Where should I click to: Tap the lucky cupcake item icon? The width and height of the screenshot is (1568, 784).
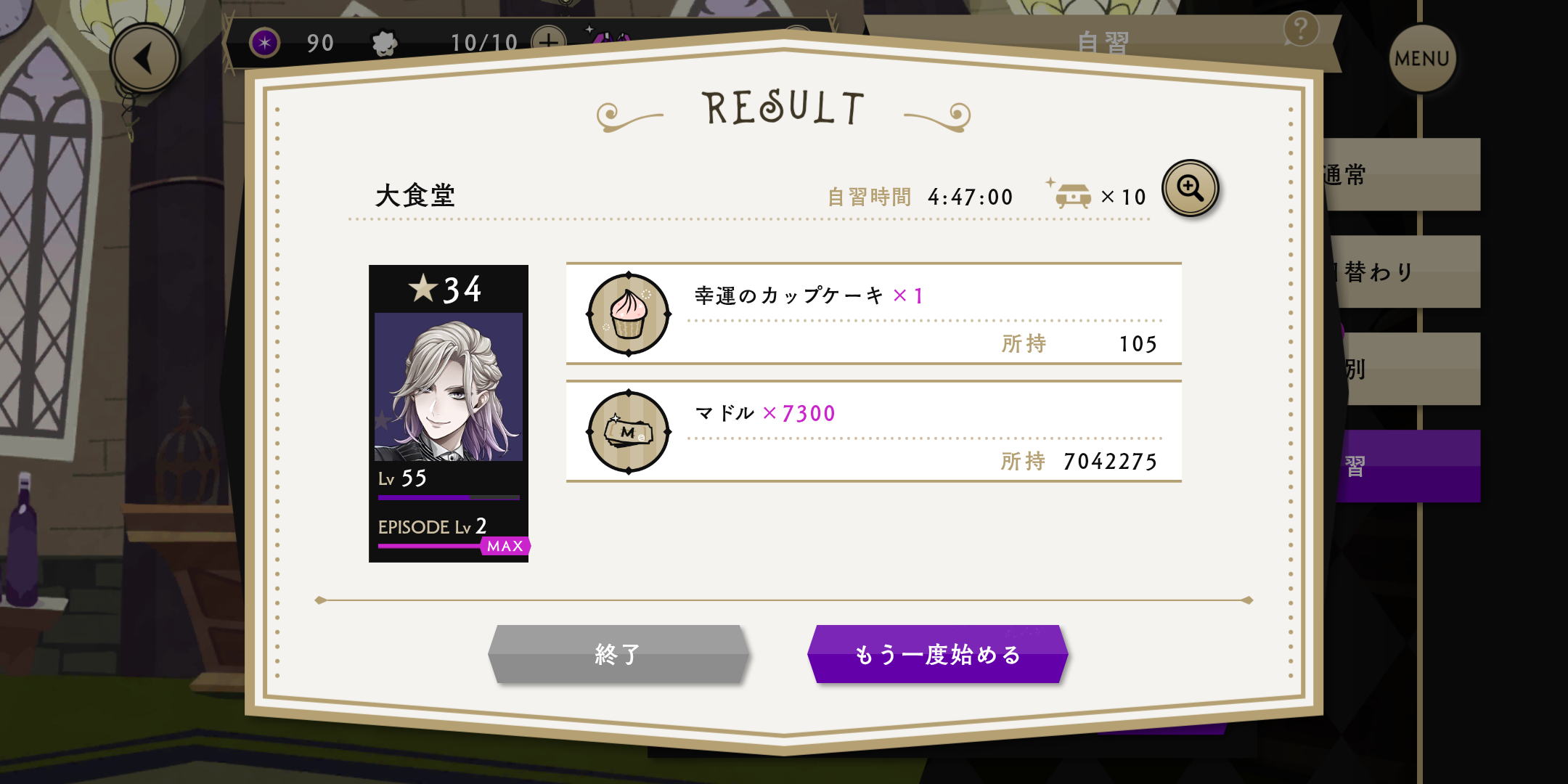point(629,314)
